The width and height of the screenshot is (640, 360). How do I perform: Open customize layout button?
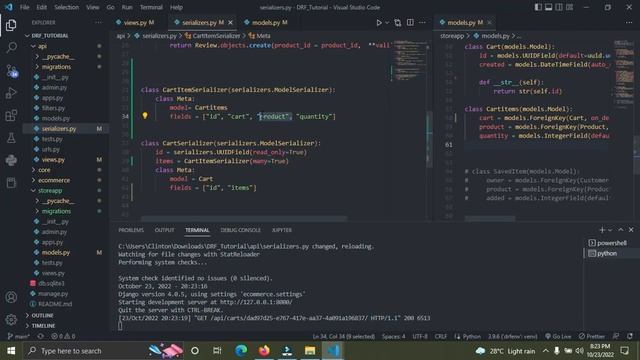(x=569, y=7)
